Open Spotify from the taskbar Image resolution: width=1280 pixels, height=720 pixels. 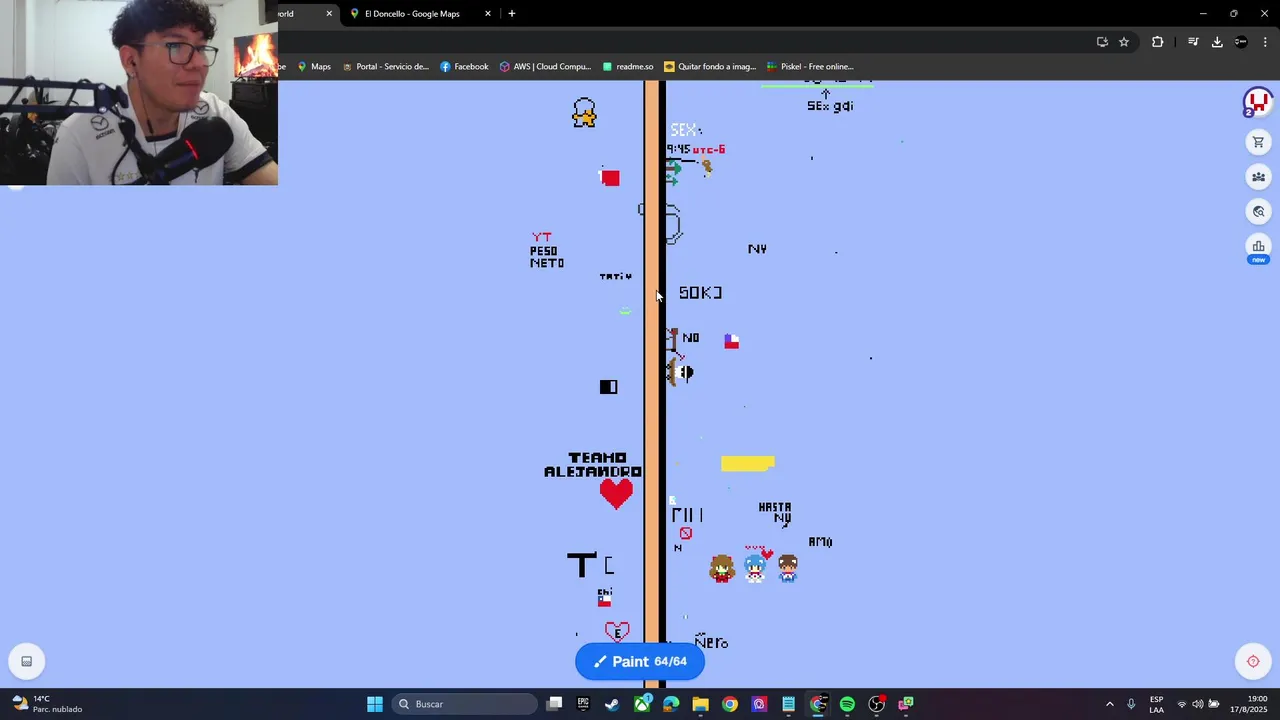point(847,704)
